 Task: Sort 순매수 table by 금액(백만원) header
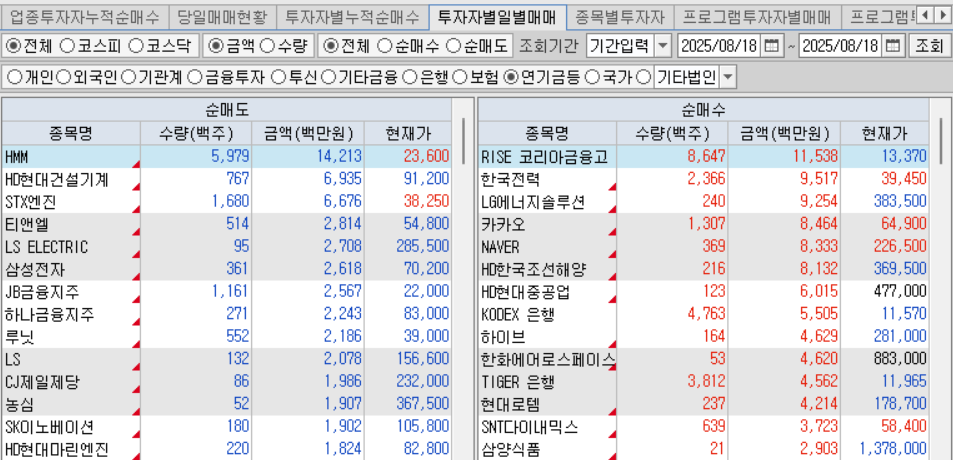(x=783, y=132)
